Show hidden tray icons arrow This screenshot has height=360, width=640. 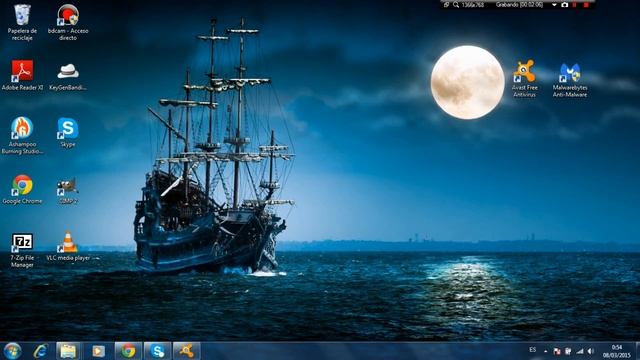point(545,351)
